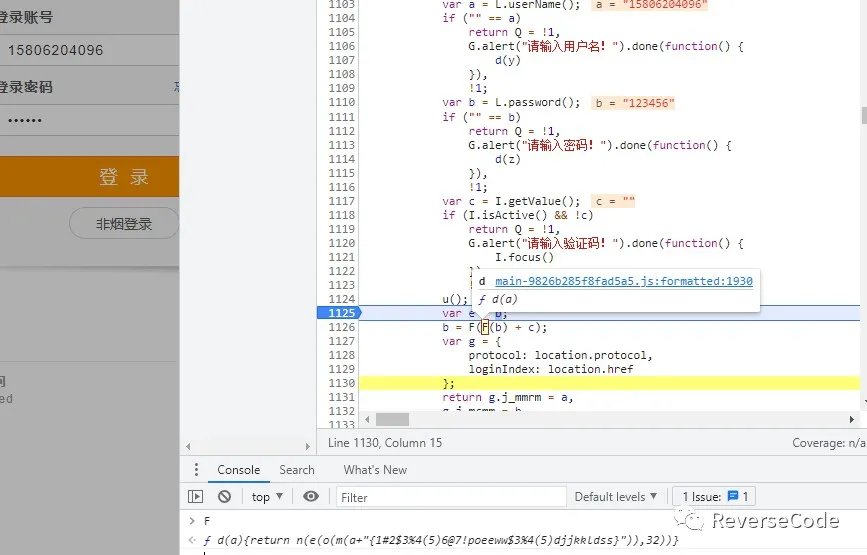
Task: Click line number 1130 in the gutter
Action: (x=342, y=383)
